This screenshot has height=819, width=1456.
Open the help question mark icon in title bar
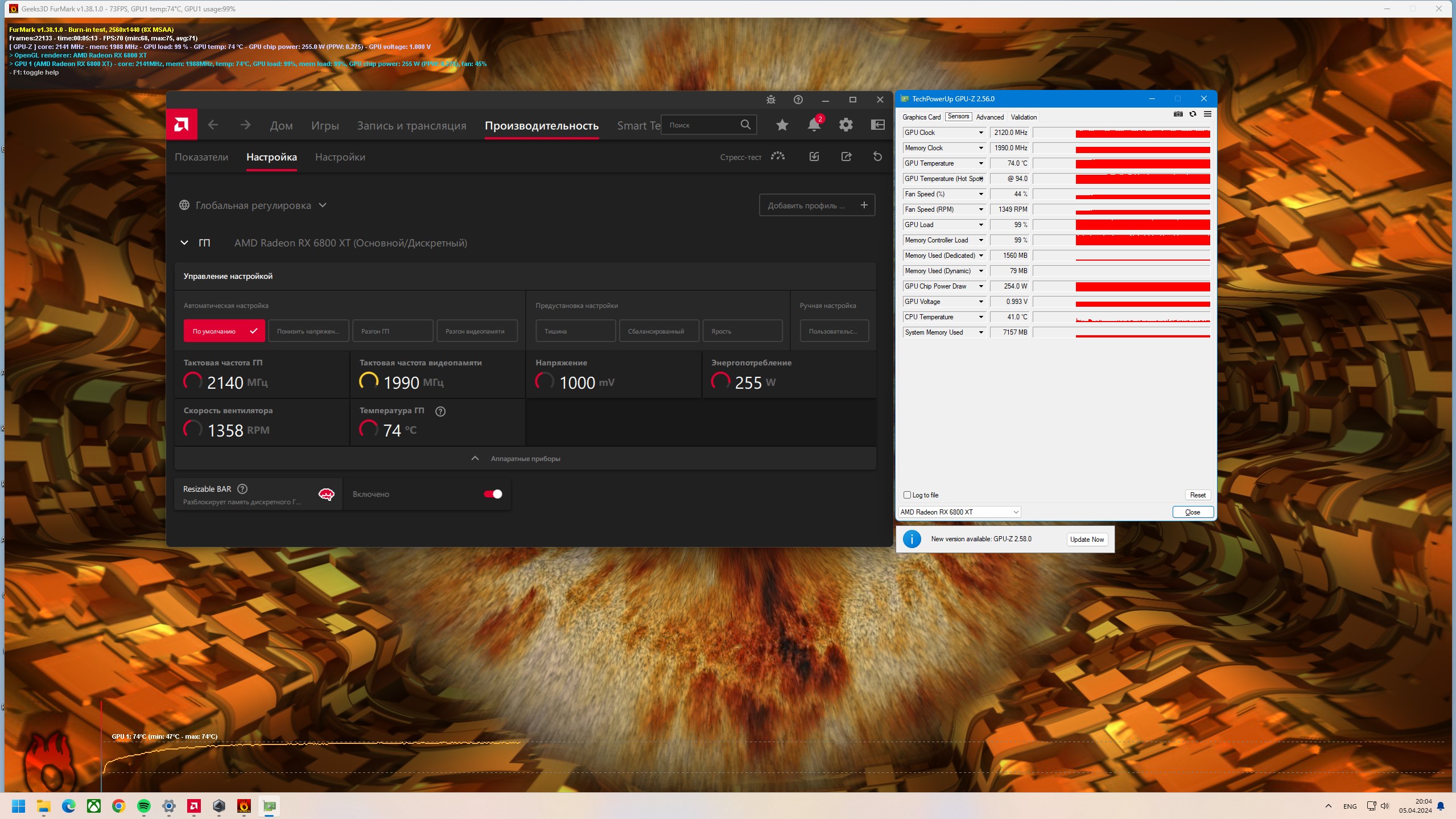798,100
